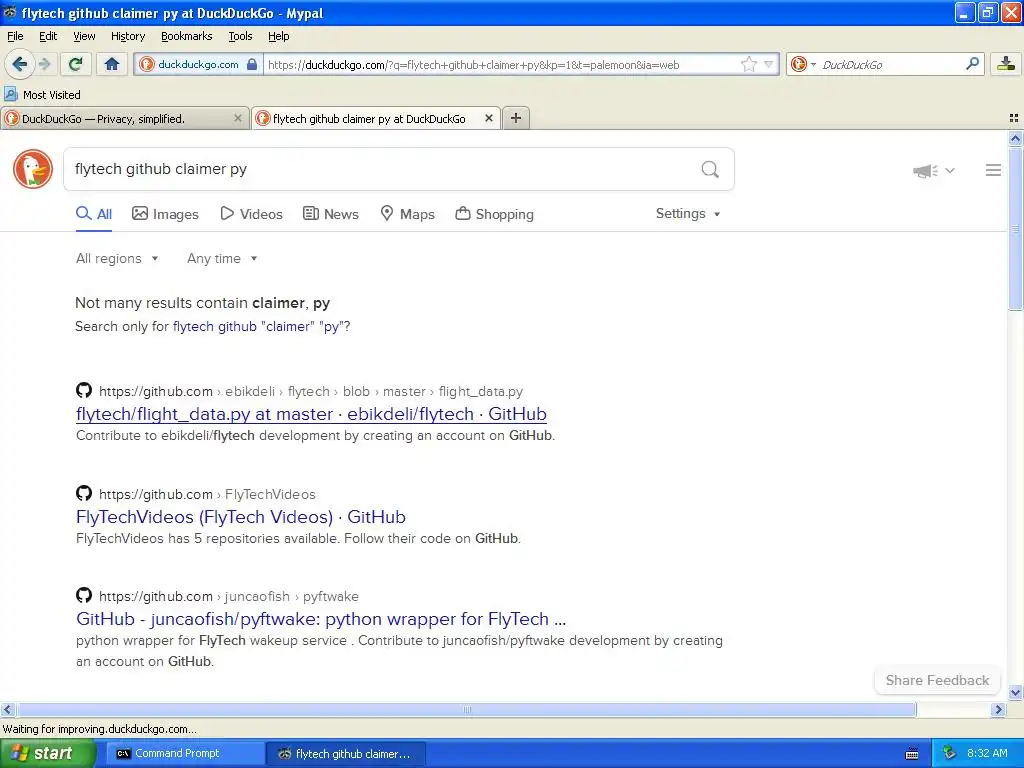Select the All results tab
Viewport: 1024px width, 768px height.
tap(94, 214)
